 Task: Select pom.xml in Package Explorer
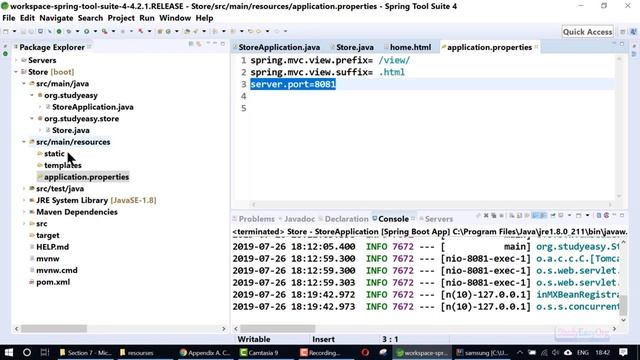coord(53,282)
